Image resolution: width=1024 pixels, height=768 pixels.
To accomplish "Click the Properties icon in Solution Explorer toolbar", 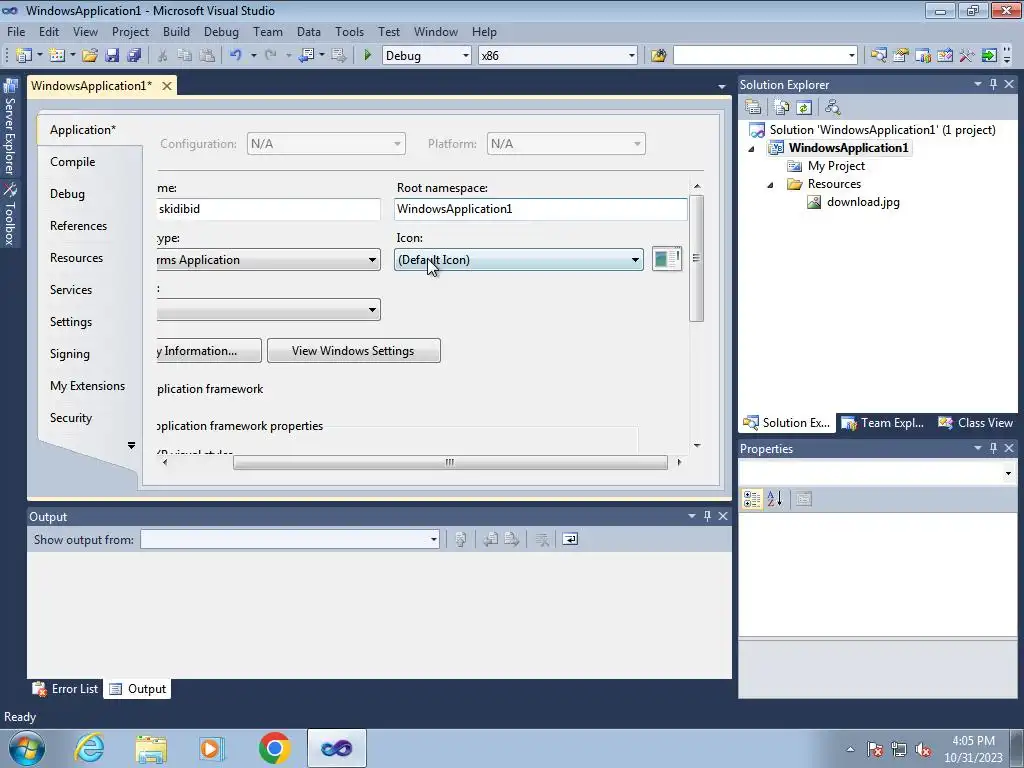I will pos(753,107).
